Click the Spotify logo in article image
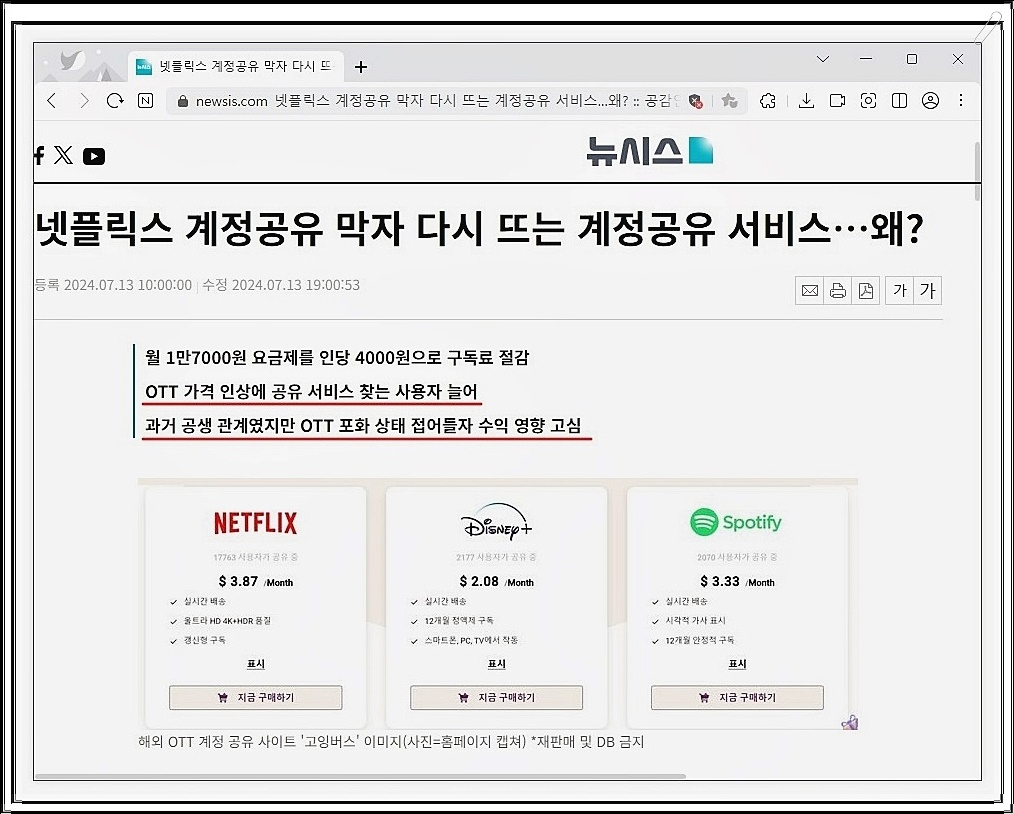Image resolution: width=1014 pixels, height=814 pixels. point(736,522)
